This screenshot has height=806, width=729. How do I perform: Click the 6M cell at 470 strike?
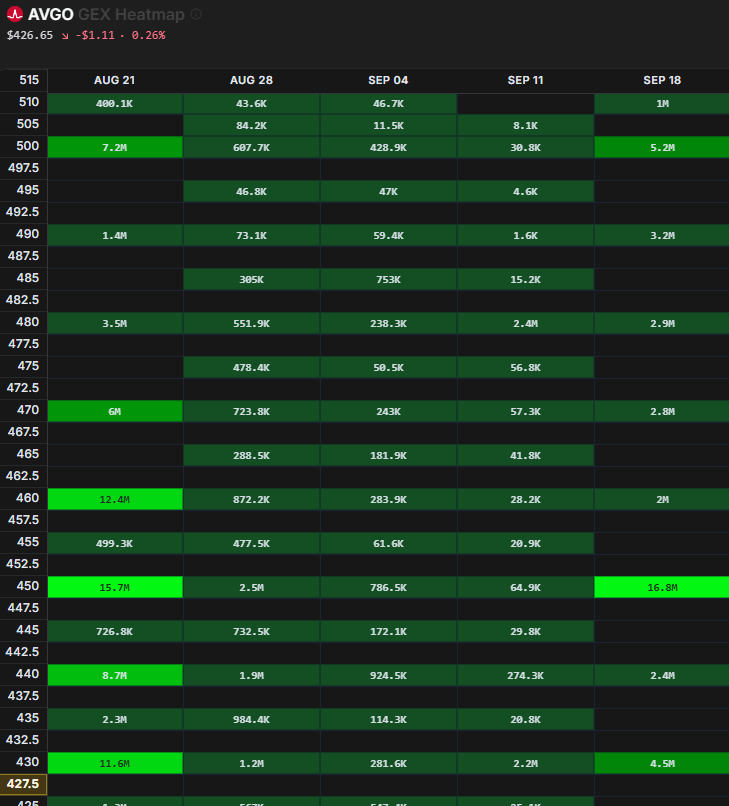click(x=115, y=411)
